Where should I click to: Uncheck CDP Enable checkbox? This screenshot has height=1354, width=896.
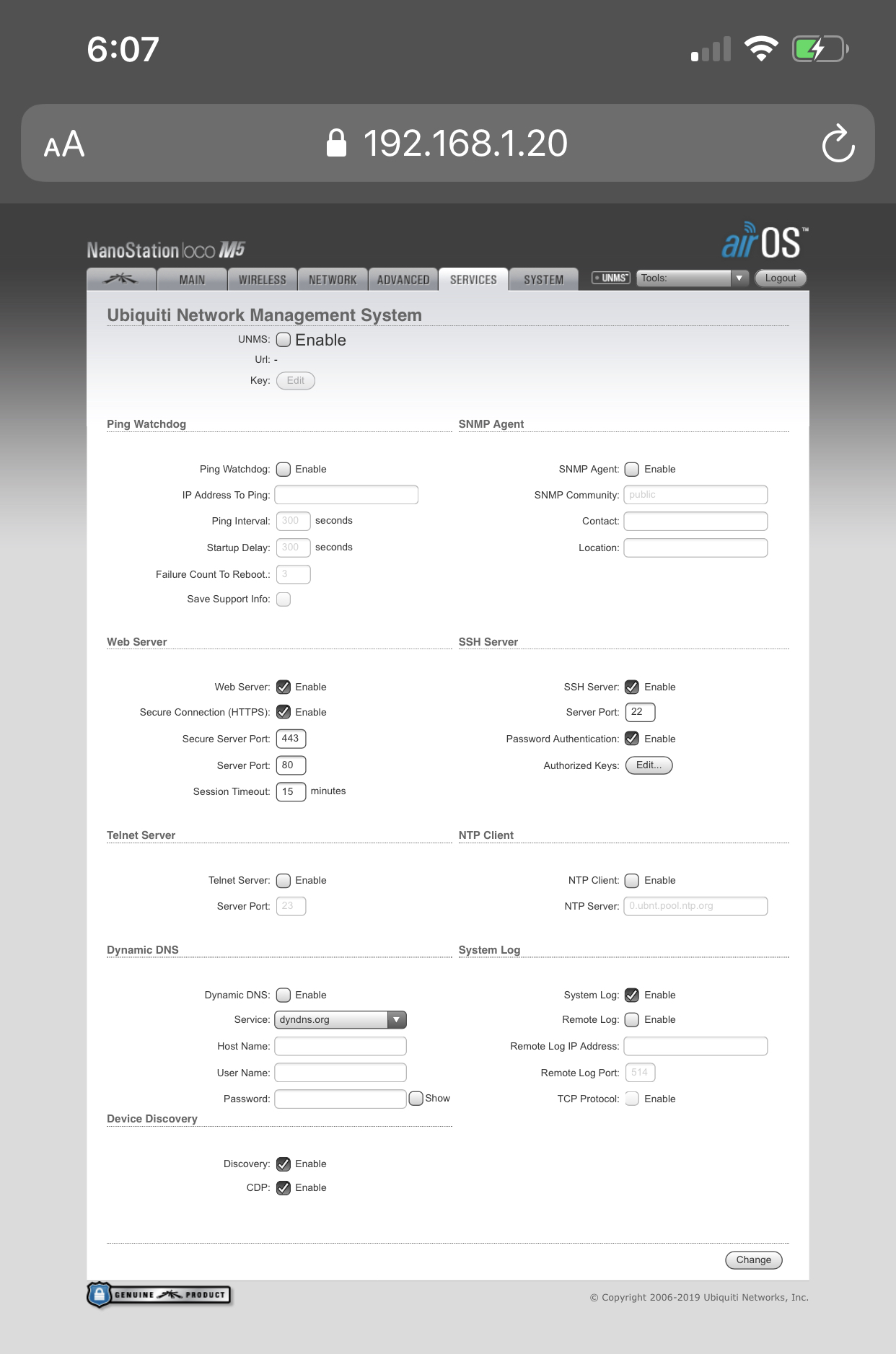284,1187
